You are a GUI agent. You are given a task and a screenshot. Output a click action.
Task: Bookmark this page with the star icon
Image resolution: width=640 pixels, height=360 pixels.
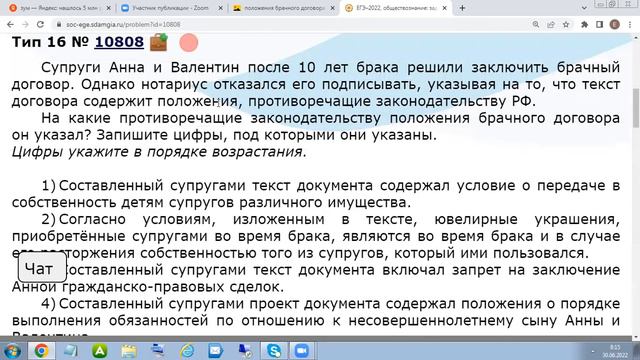click(566, 24)
